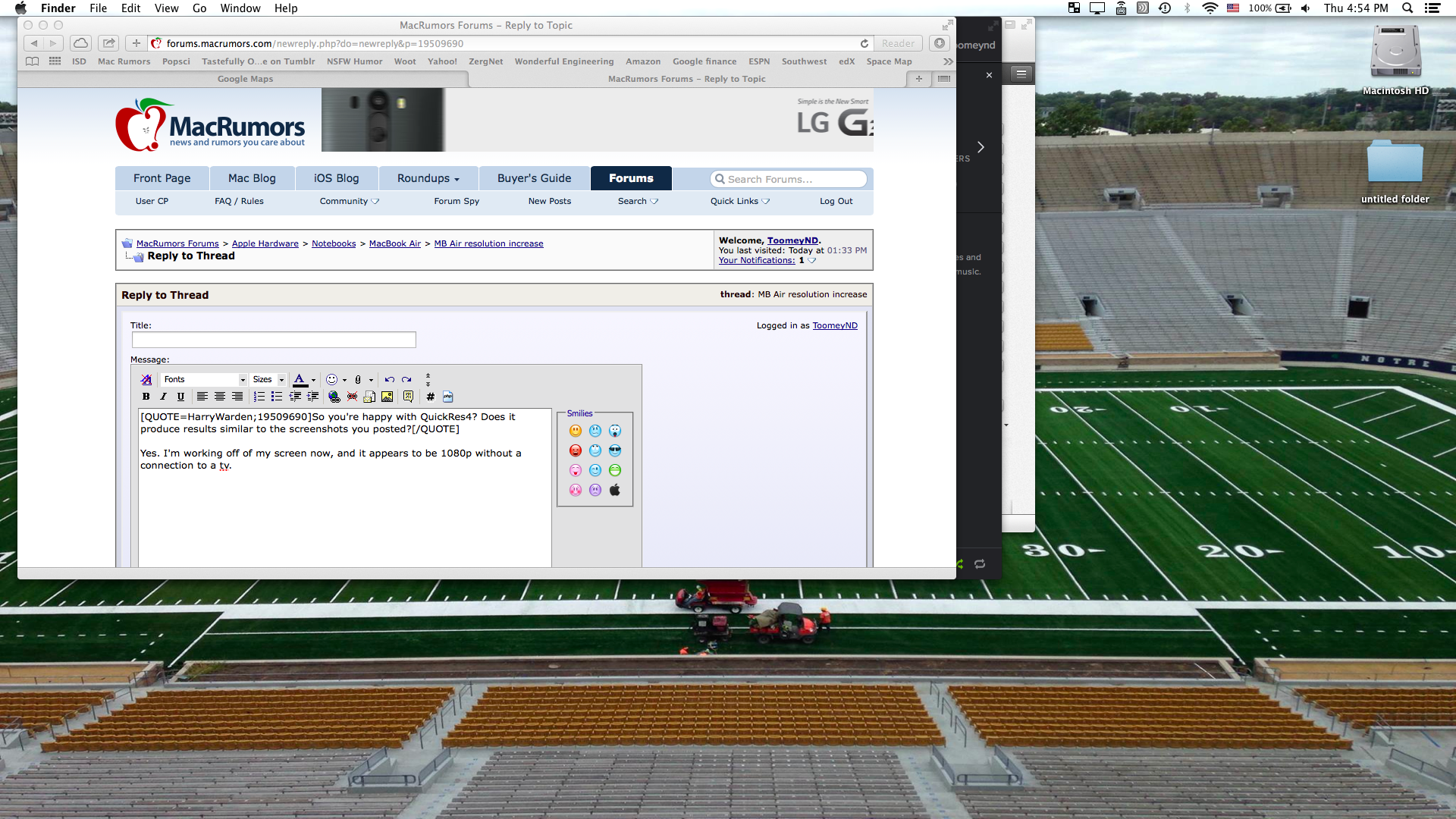Insert the red angry smiley

tap(576, 450)
